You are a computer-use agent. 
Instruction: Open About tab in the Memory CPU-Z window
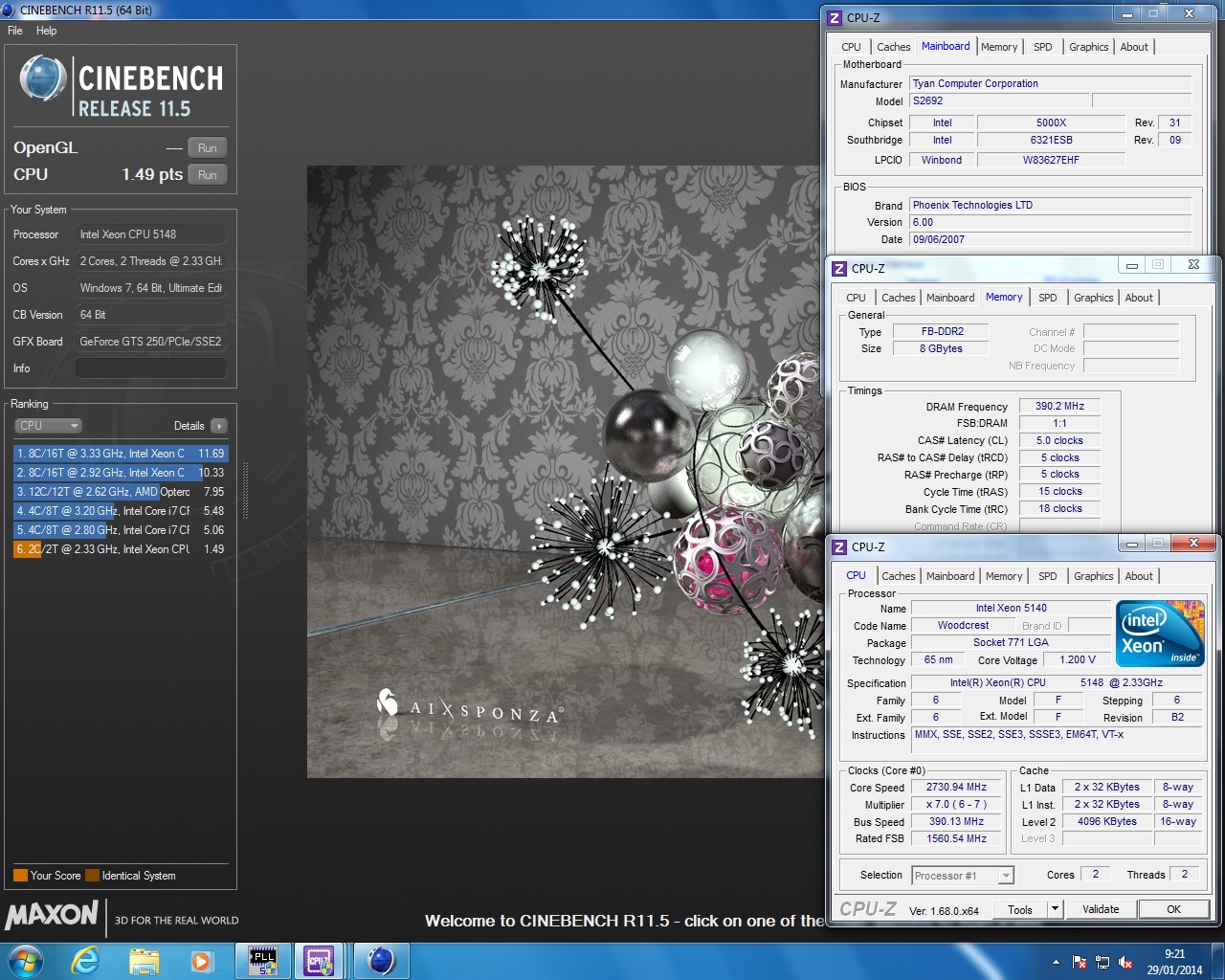click(x=1139, y=298)
